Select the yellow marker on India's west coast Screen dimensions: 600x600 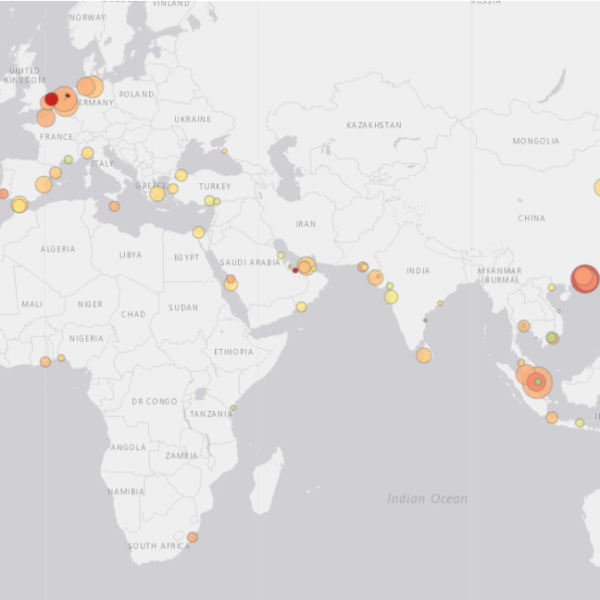pyautogui.click(x=391, y=297)
